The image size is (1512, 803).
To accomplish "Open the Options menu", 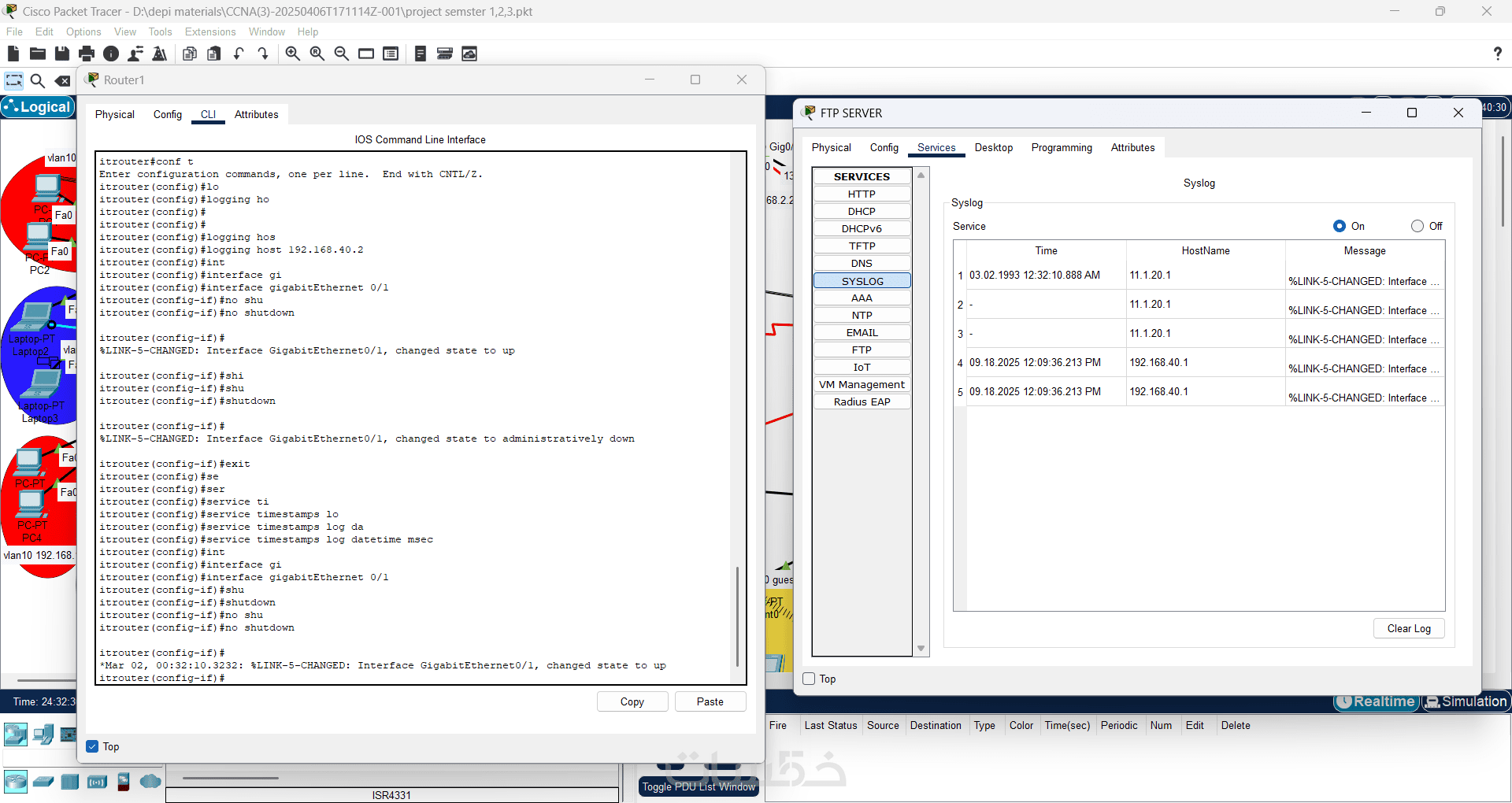I will click(83, 31).
